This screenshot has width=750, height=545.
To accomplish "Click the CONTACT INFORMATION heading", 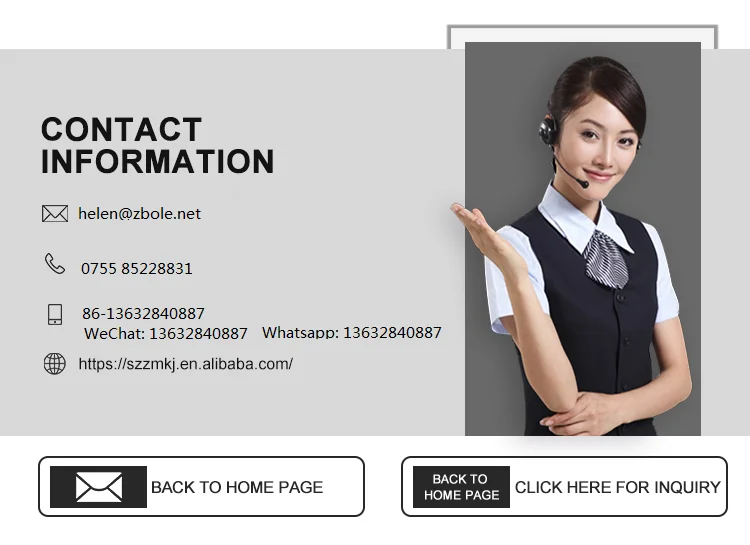I will 157,145.
